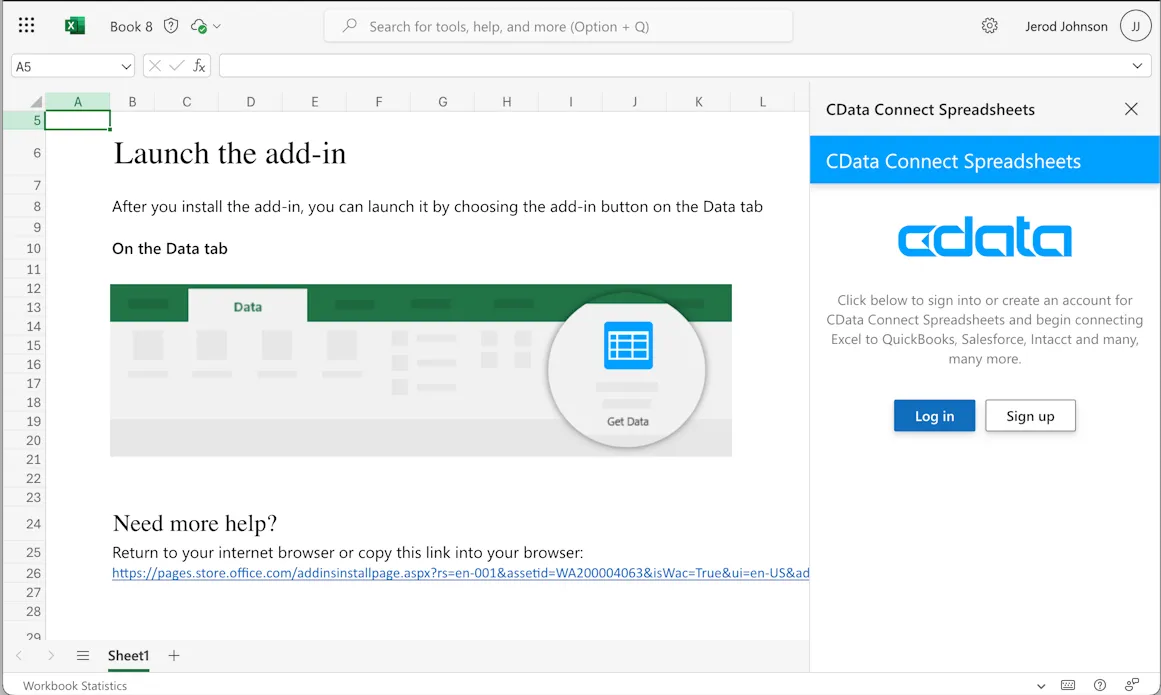The width and height of the screenshot is (1161, 695).
Task: Select the Sheet1 tab
Action: point(128,656)
